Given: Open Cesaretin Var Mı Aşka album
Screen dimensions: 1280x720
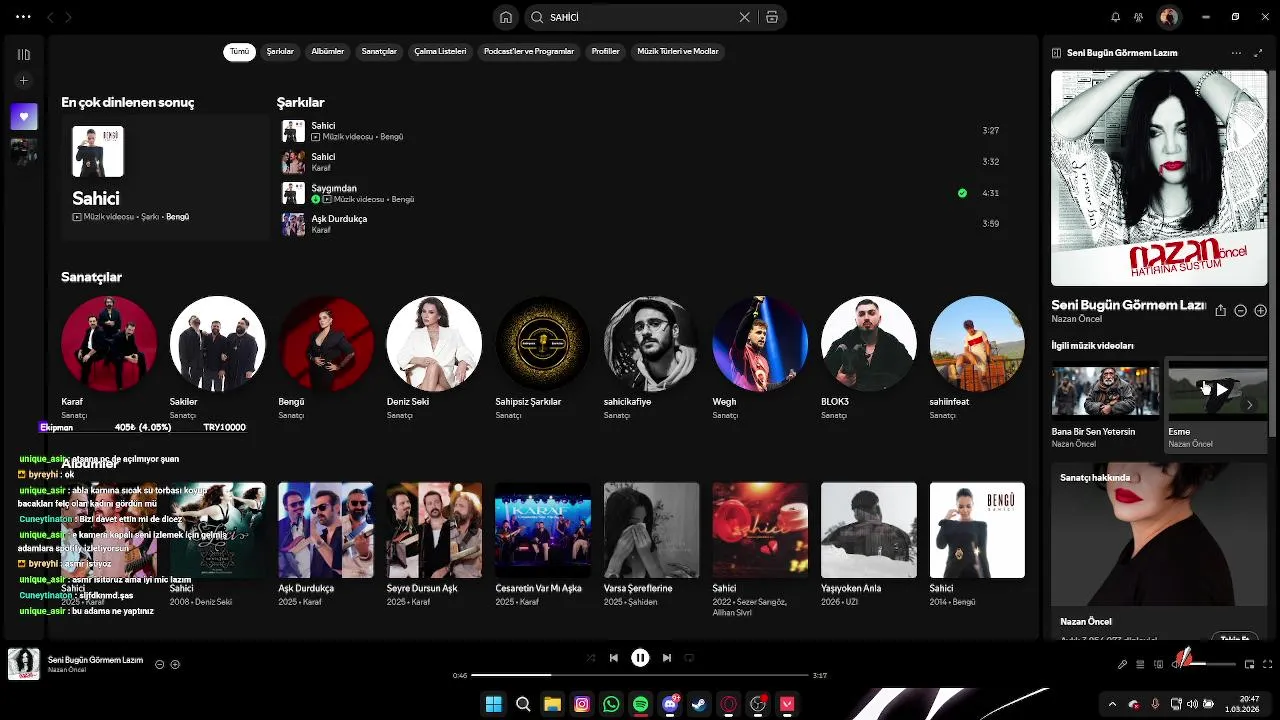Looking at the screenshot, I should tap(543, 530).
